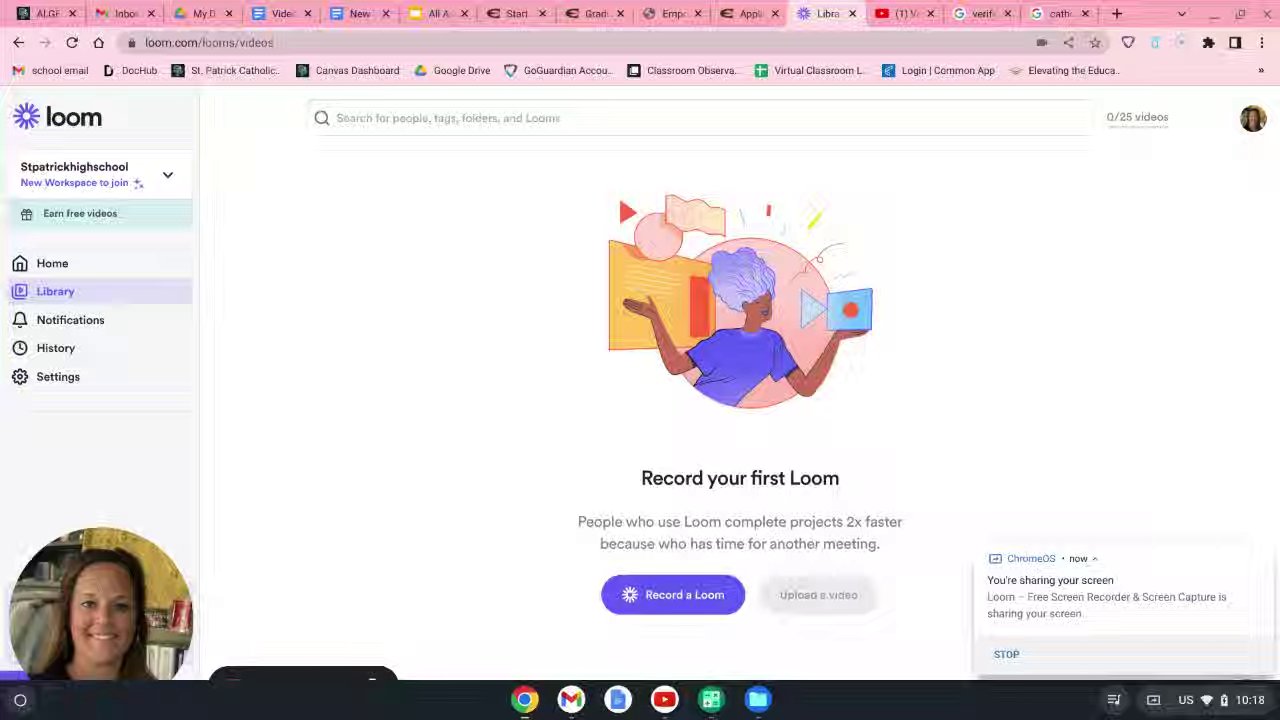Close the Library browser tab
This screenshot has width=1280, height=720.
(x=852, y=14)
